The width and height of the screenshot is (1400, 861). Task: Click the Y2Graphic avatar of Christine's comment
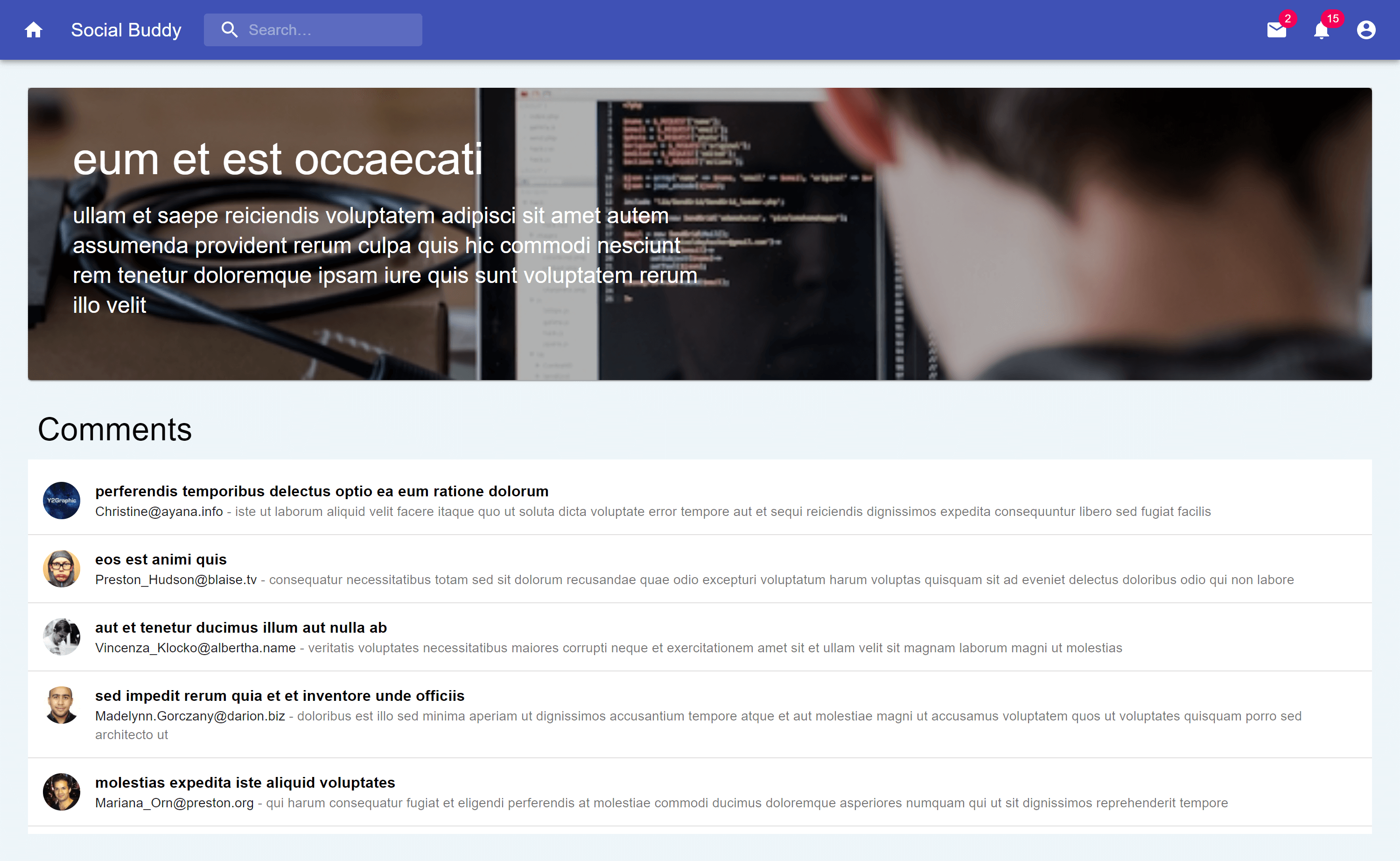tap(62, 500)
